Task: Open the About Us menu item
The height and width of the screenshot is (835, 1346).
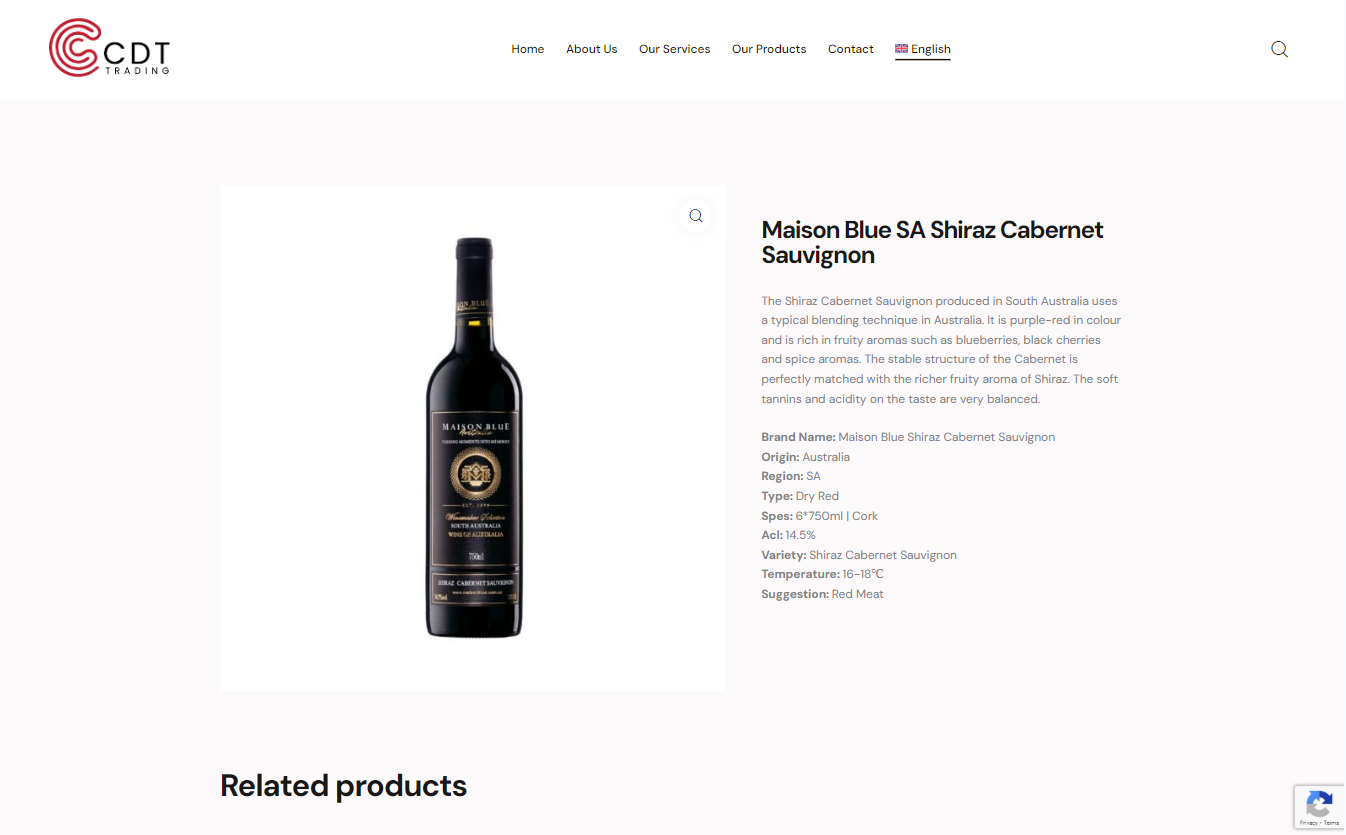Action: click(x=592, y=49)
